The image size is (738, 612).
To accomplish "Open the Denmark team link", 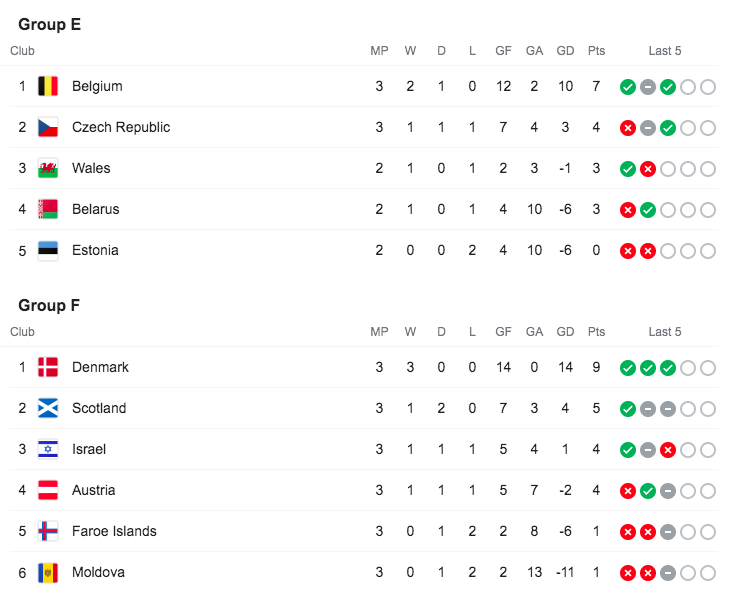I will click(100, 367).
